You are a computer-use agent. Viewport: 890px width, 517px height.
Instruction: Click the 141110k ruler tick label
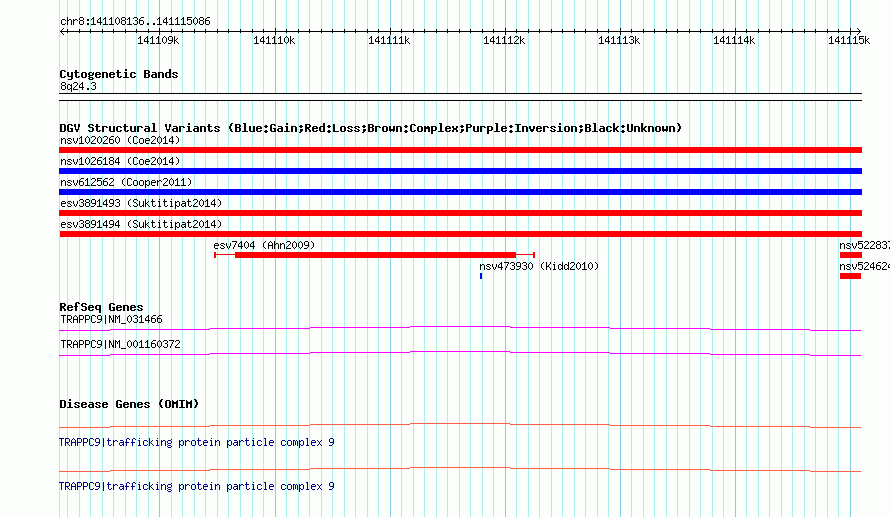[274, 40]
